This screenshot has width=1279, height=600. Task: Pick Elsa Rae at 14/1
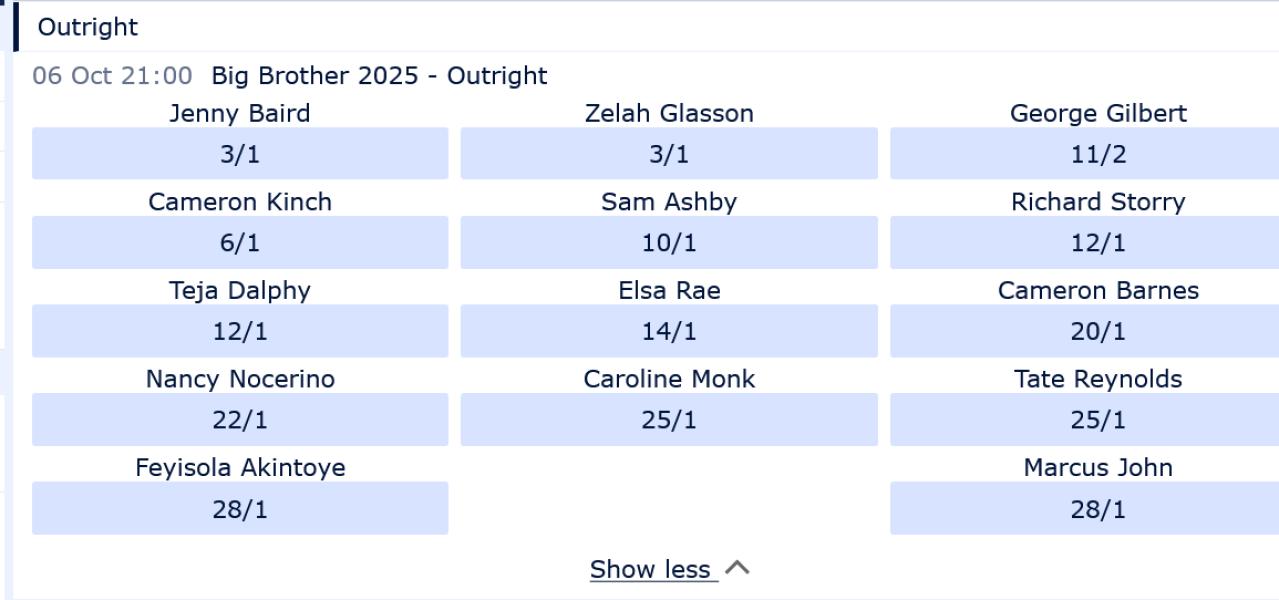pos(669,332)
